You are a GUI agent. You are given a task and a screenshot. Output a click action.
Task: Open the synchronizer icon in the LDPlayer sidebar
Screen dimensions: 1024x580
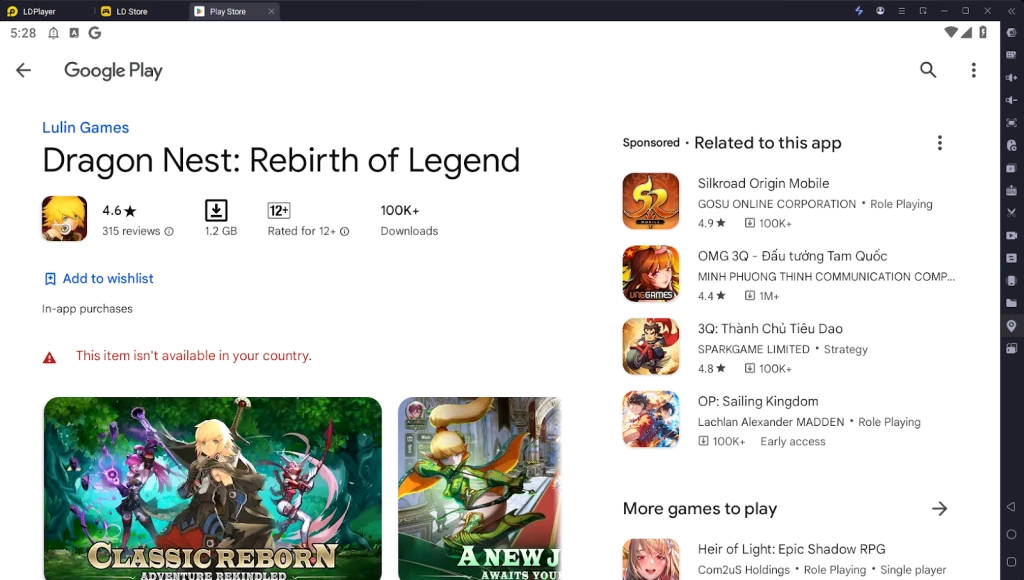tap(1011, 258)
